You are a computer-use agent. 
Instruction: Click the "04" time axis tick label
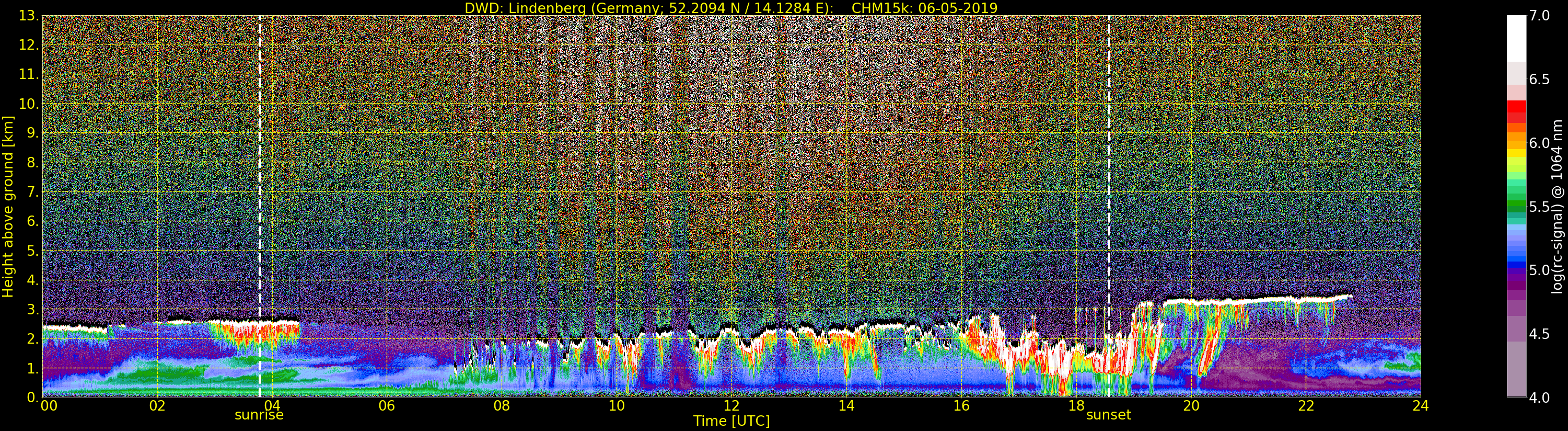[x=272, y=406]
